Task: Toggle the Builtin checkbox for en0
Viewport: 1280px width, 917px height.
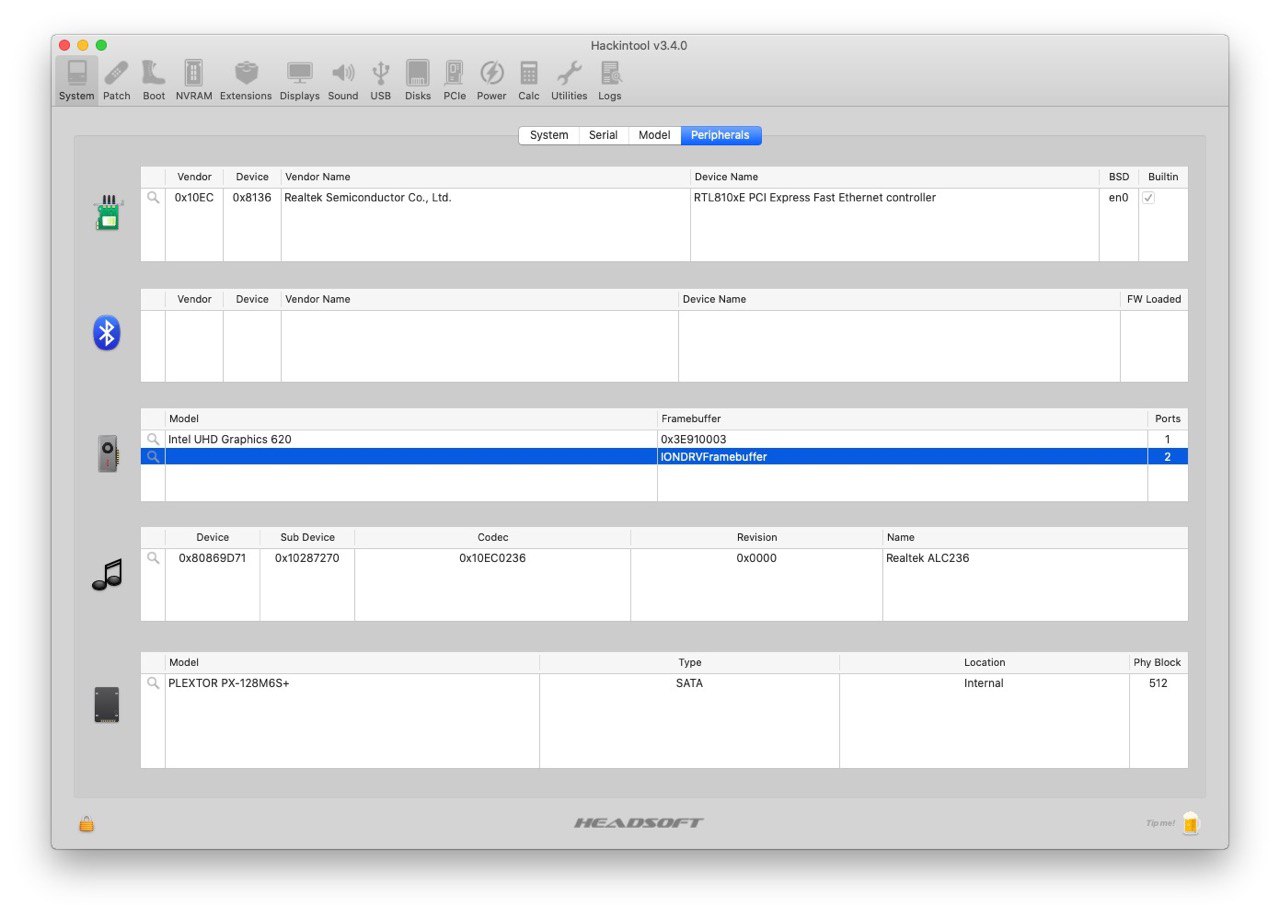Action: 1148,198
